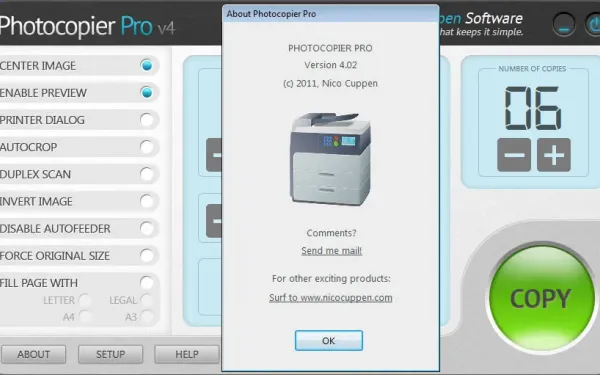This screenshot has height=375, width=600.
Task: Click the 06 copies counter display
Action: click(x=533, y=108)
